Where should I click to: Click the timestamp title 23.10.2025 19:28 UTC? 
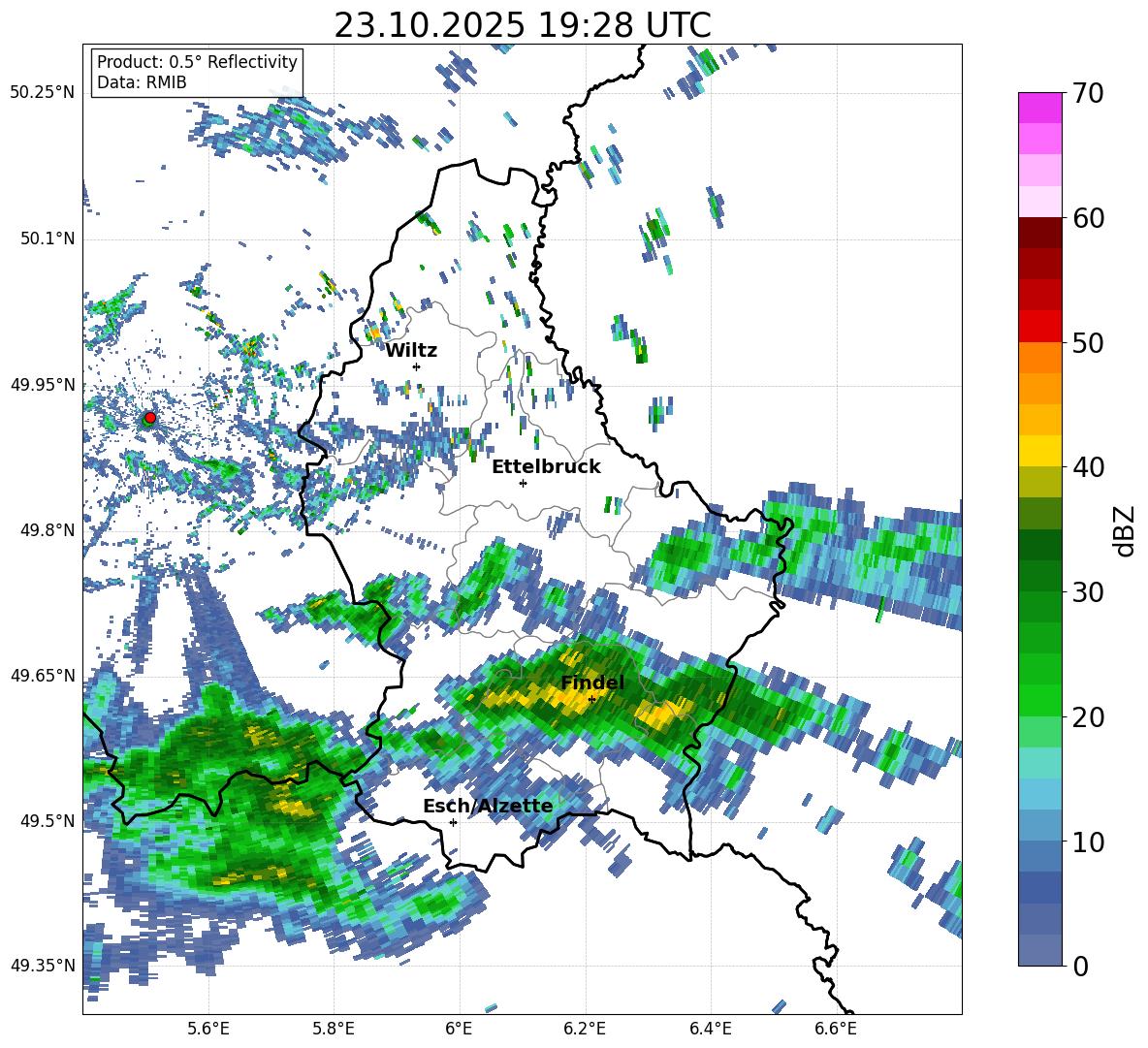(x=522, y=25)
